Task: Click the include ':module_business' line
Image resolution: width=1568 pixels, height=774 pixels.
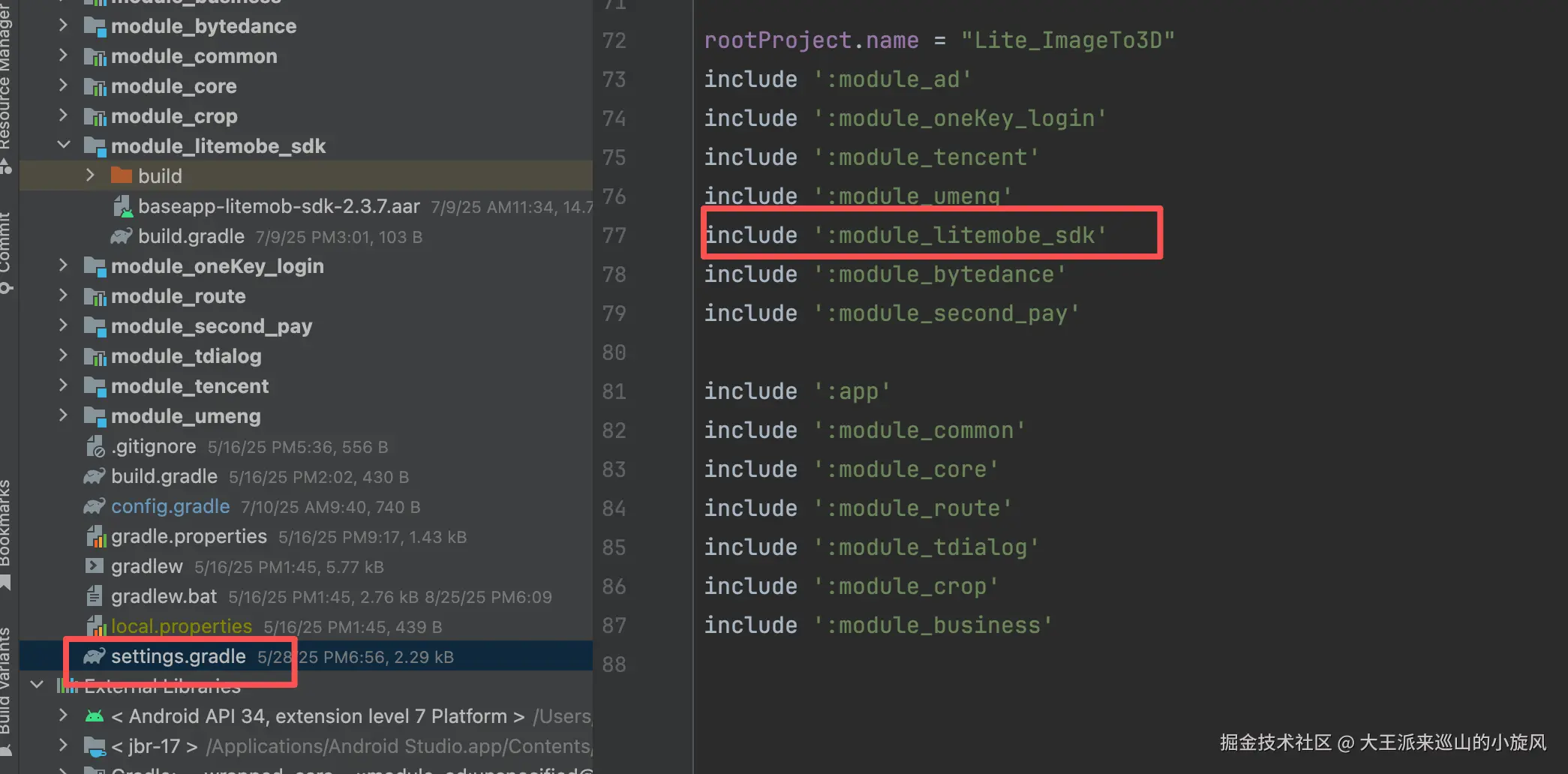Action: [x=879, y=625]
